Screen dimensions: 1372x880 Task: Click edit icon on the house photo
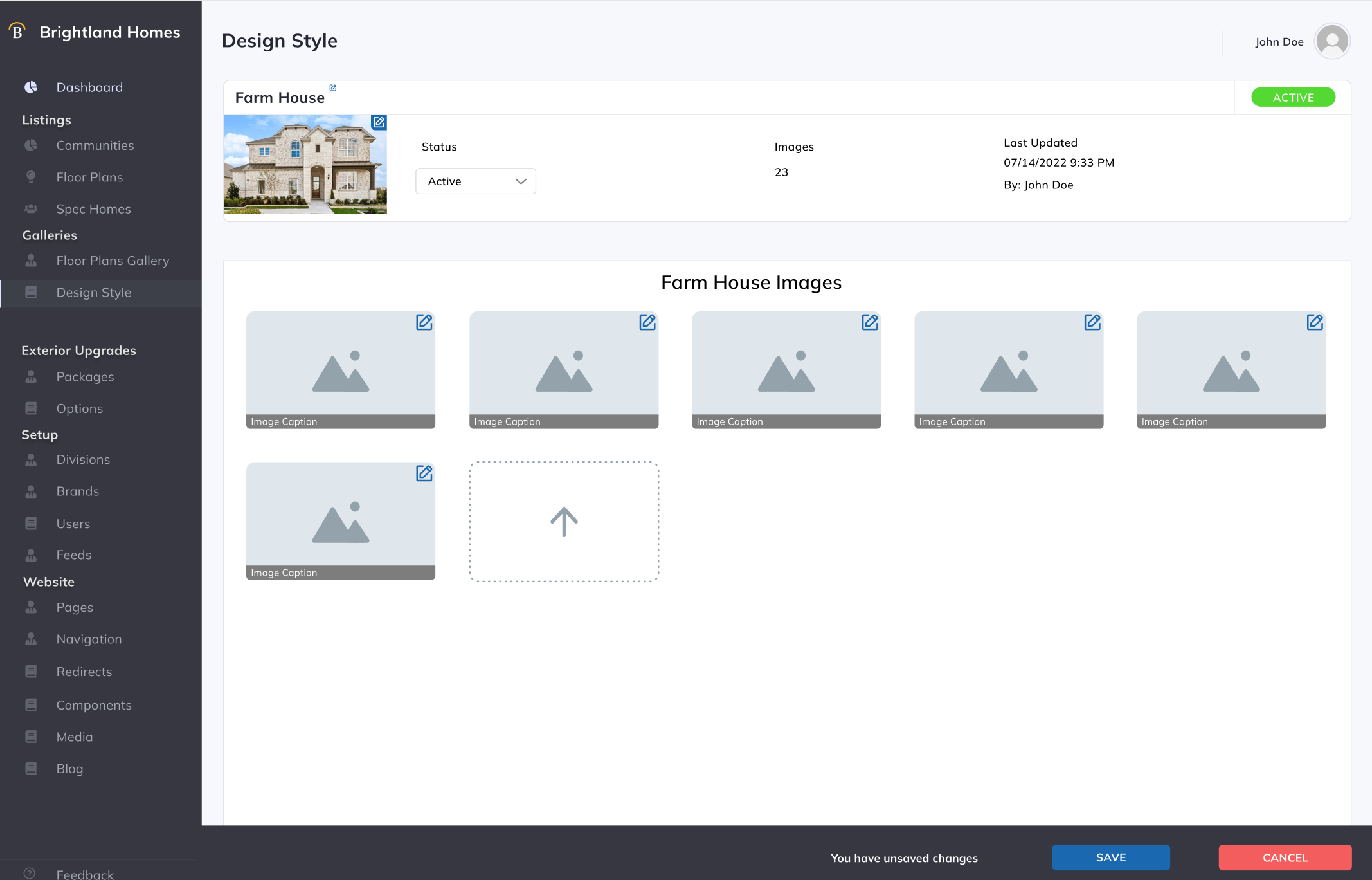point(379,122)
